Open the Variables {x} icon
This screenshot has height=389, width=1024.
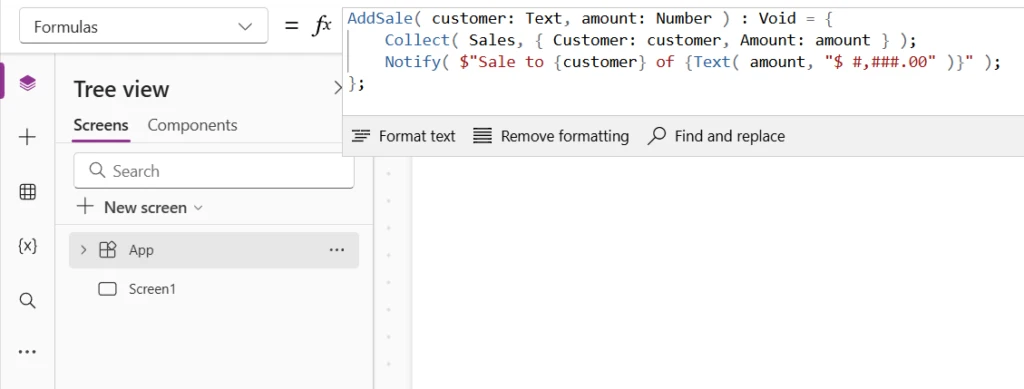(27, 245)
